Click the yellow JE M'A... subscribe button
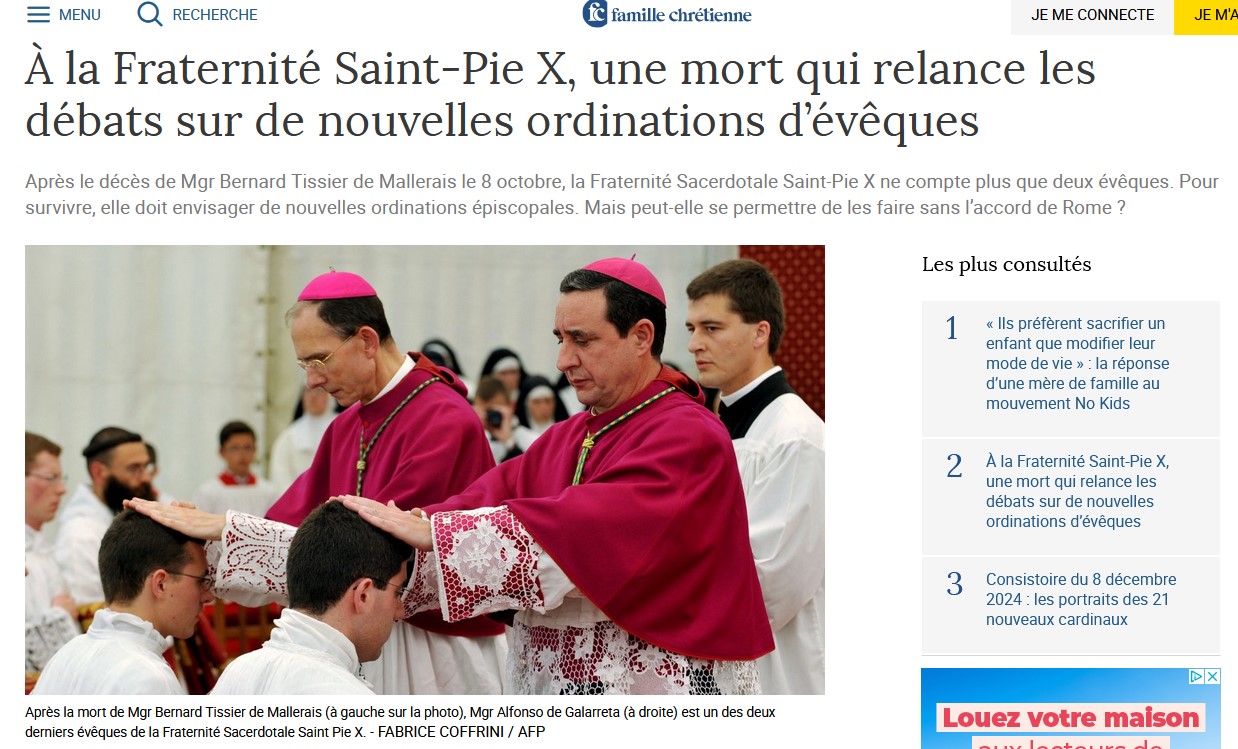This screenshot has width=1238, height=749. [1206, 15]
